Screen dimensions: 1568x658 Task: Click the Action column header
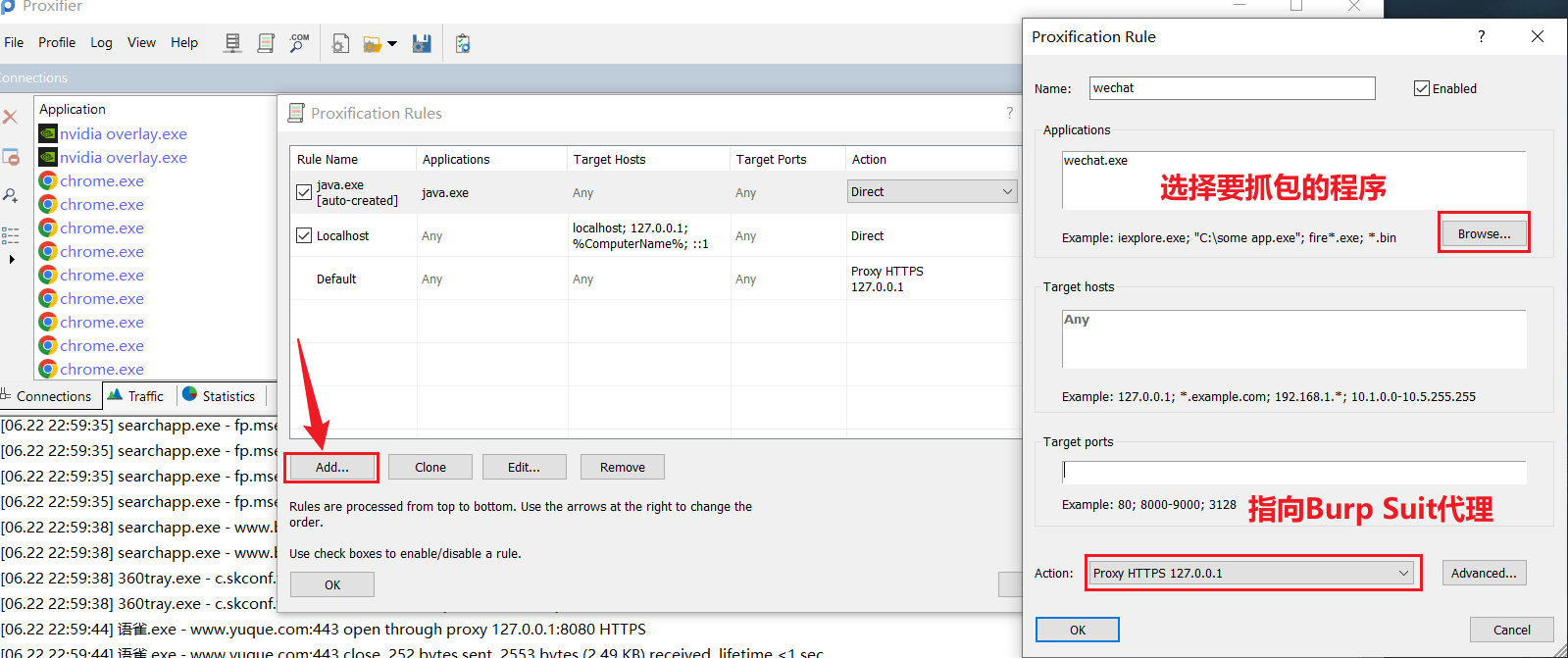(x=932, y=159)
